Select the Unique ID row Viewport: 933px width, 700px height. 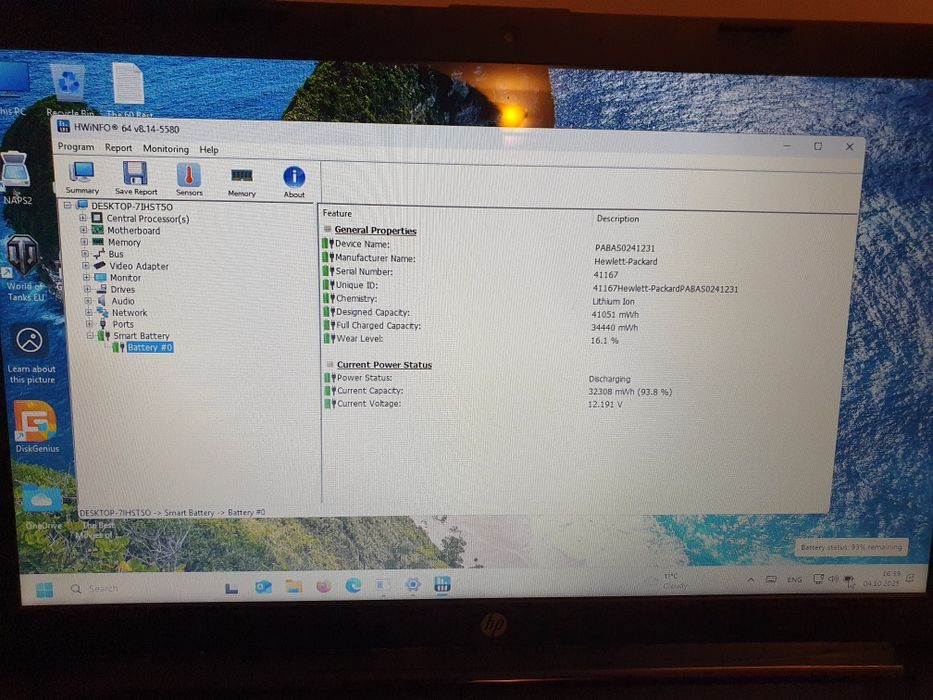[356, 285]
